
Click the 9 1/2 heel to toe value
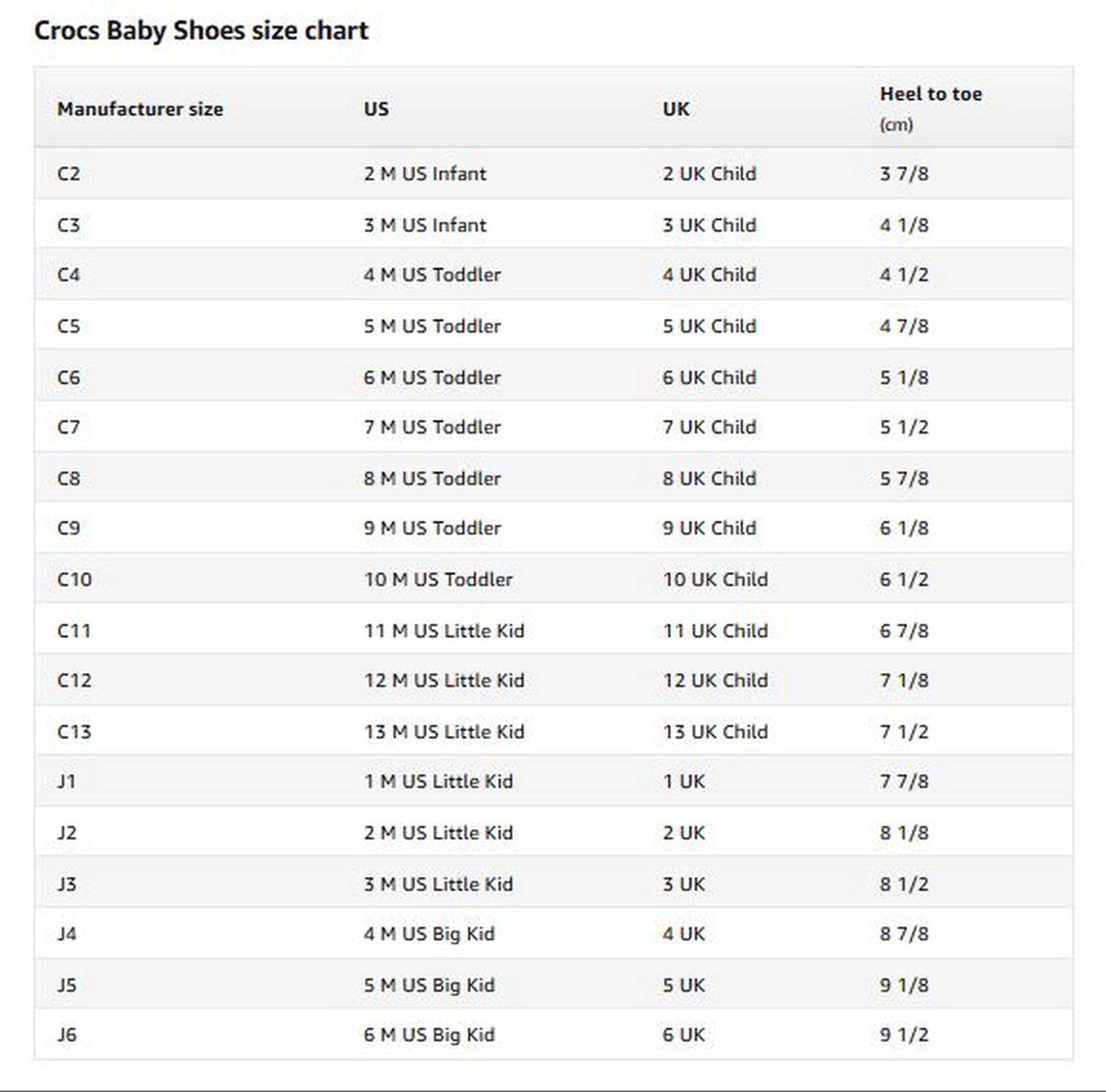click(904, 1035)
